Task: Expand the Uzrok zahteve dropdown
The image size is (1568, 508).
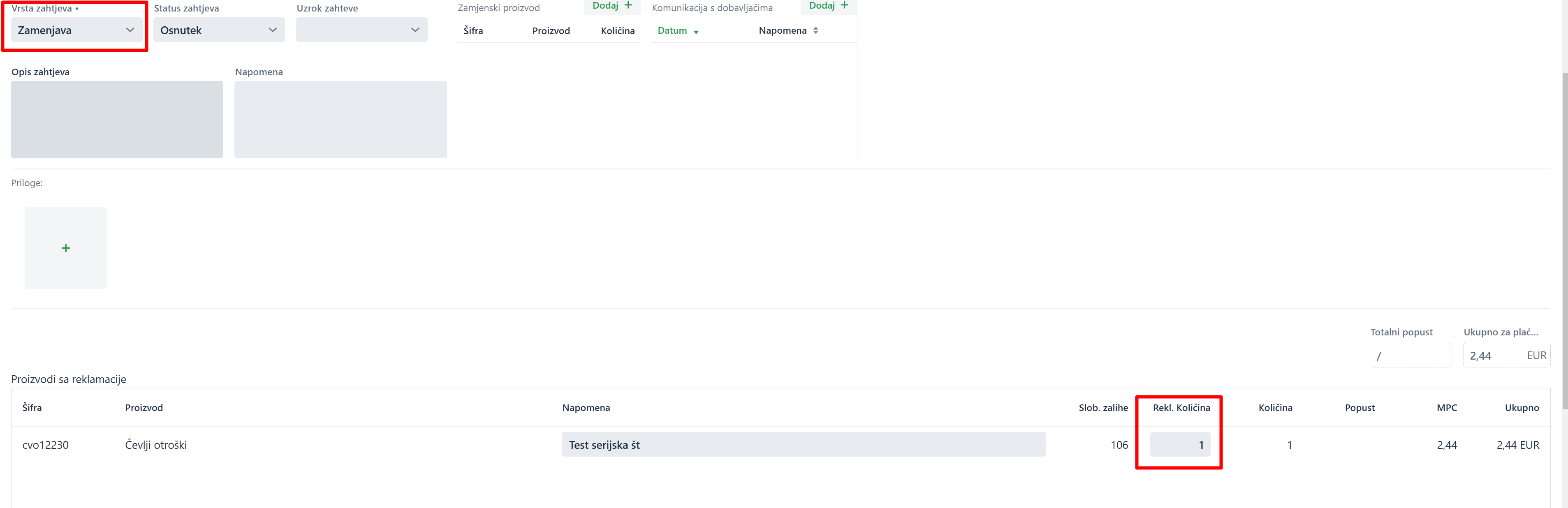Action: tap(361, 30)
